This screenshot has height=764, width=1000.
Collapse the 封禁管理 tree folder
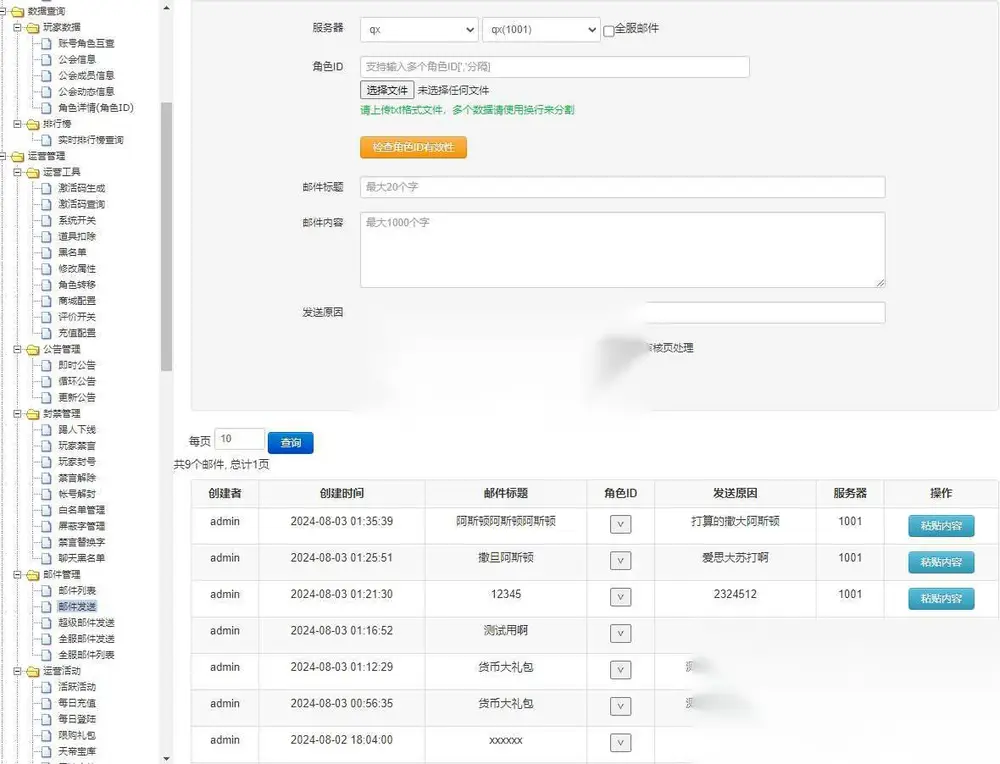(18, 413)
